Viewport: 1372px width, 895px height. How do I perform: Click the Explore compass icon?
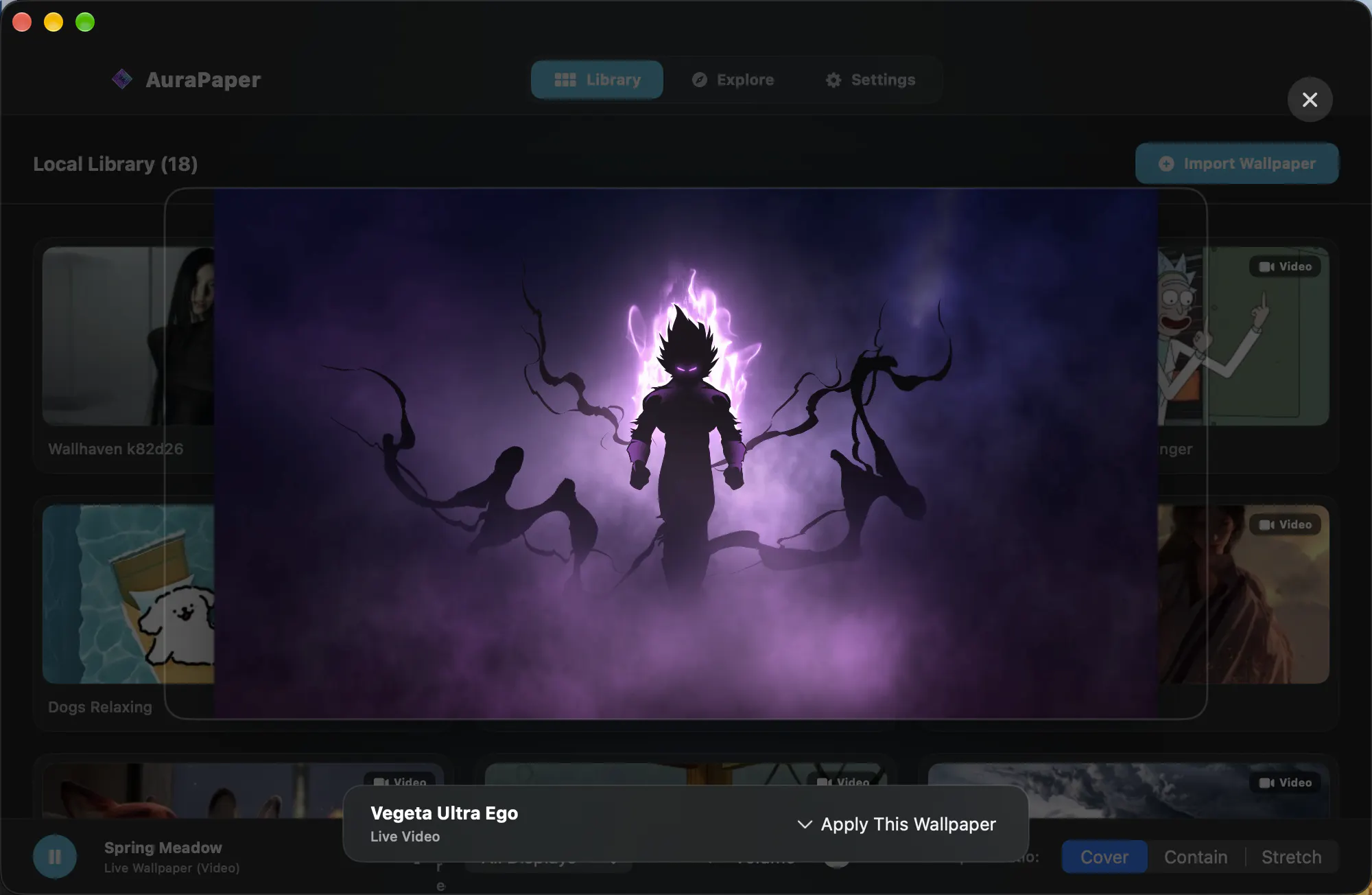click(x=699, y=80)
